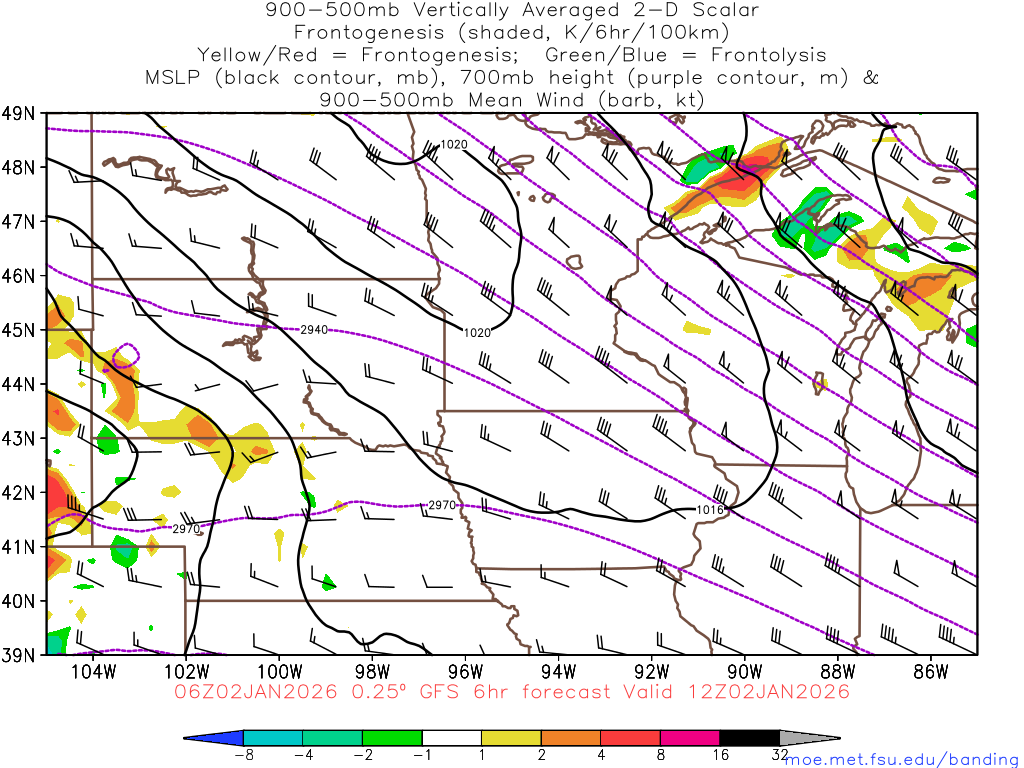Viewport: 1024px width, 768px height.
Task: Click the 2940 height contour label
Action: (313, 329)
